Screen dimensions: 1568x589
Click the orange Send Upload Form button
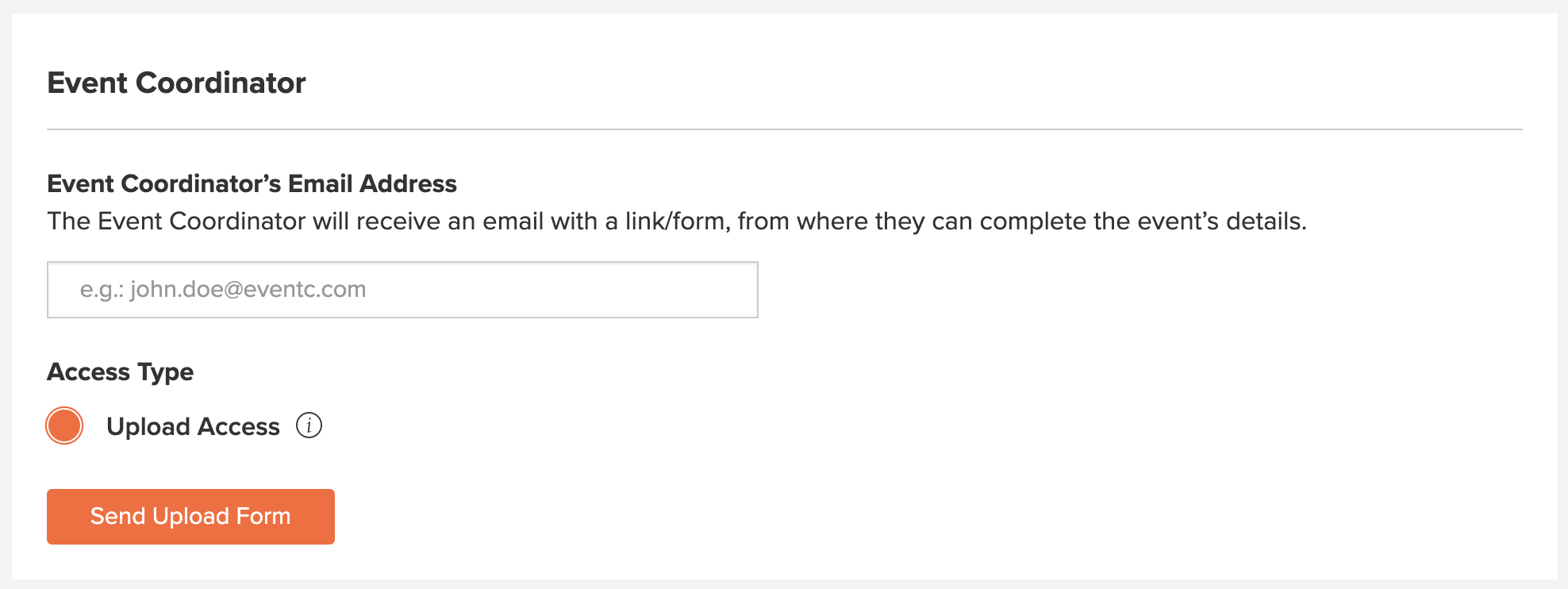point(190,517)
